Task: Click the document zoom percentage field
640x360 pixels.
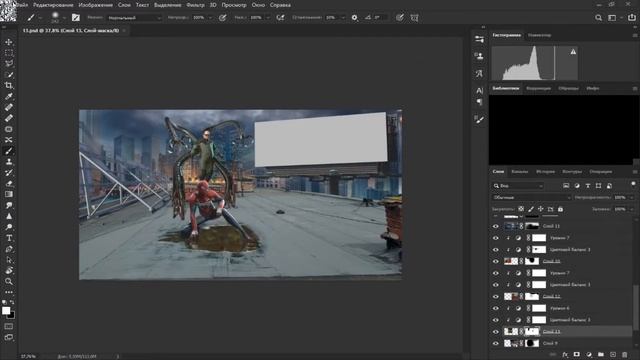Action: [28, 356]
